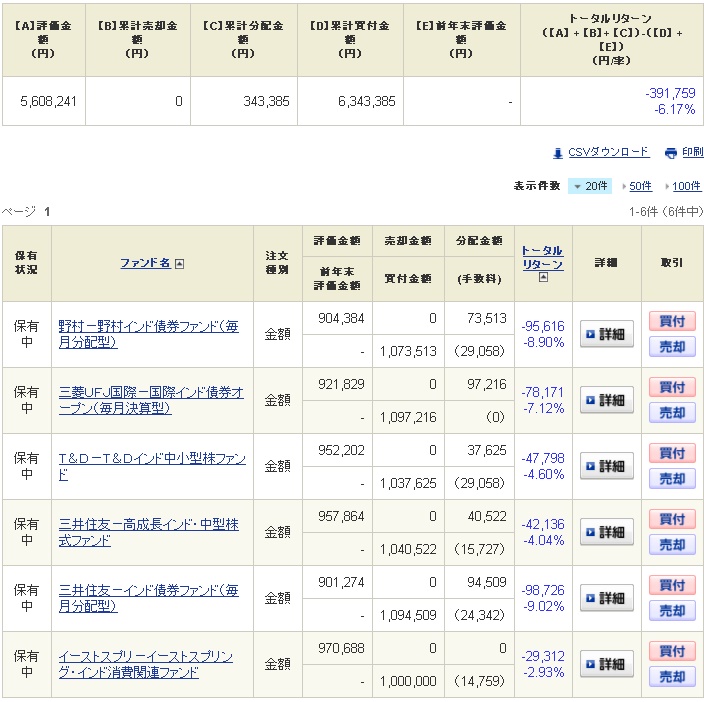
Task: Click sort icon next to ファンド名 header
Action: [179, 264]
